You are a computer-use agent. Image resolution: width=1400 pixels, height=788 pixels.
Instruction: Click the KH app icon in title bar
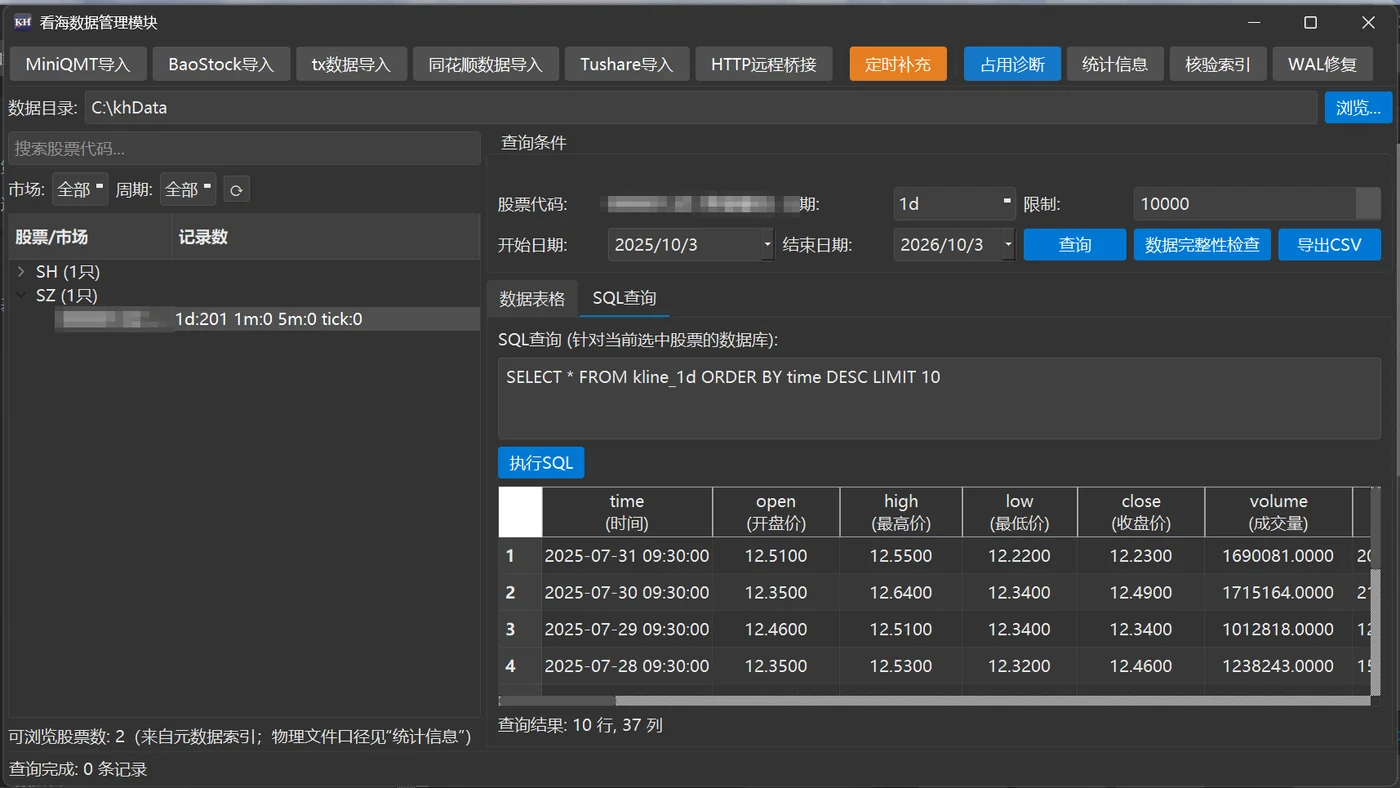22,22
